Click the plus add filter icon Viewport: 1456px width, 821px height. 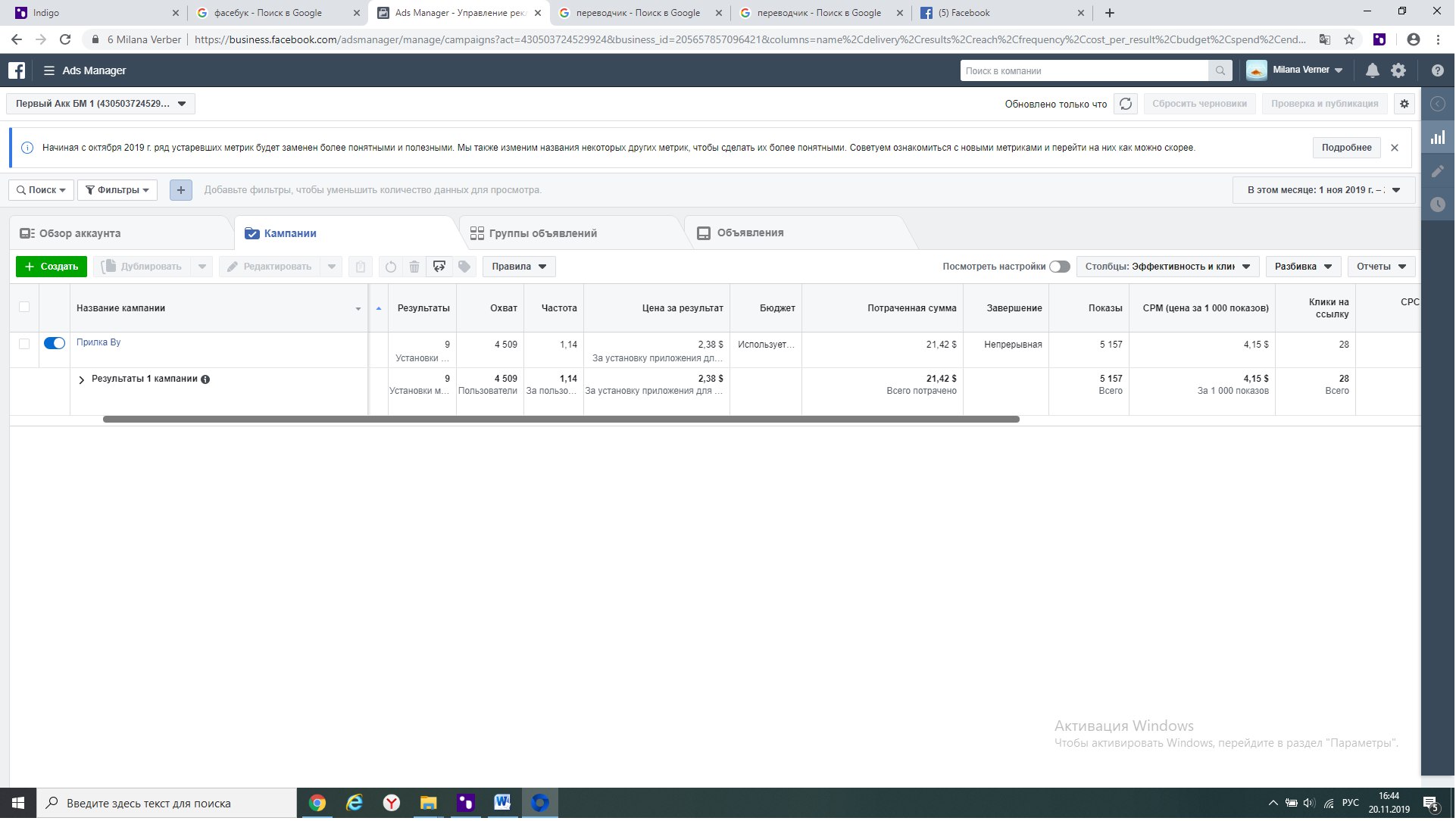[181, 190]
